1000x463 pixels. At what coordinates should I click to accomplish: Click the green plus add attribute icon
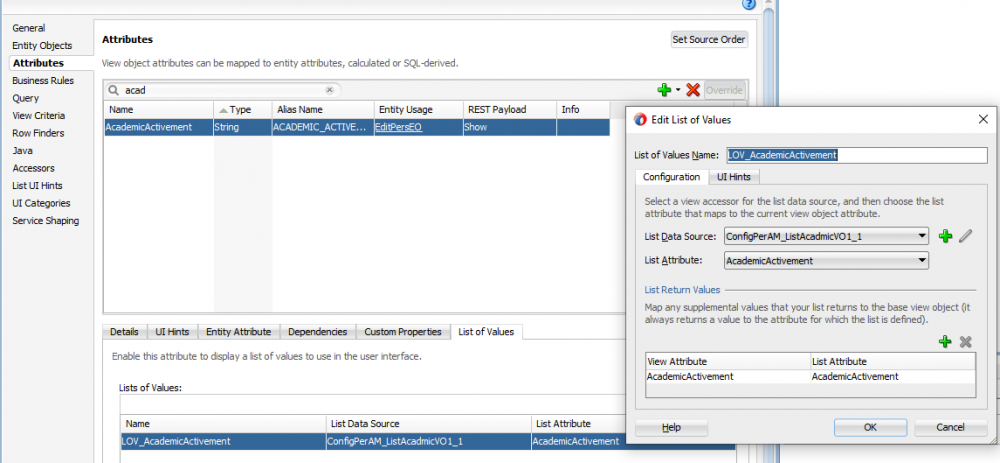[x=664, y=90]
